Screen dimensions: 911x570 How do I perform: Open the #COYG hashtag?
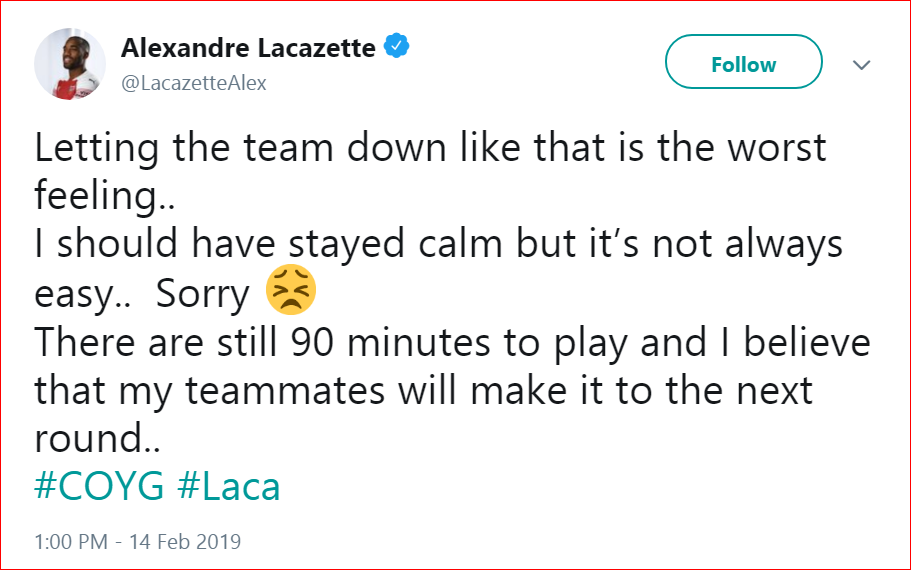point(99,486)
